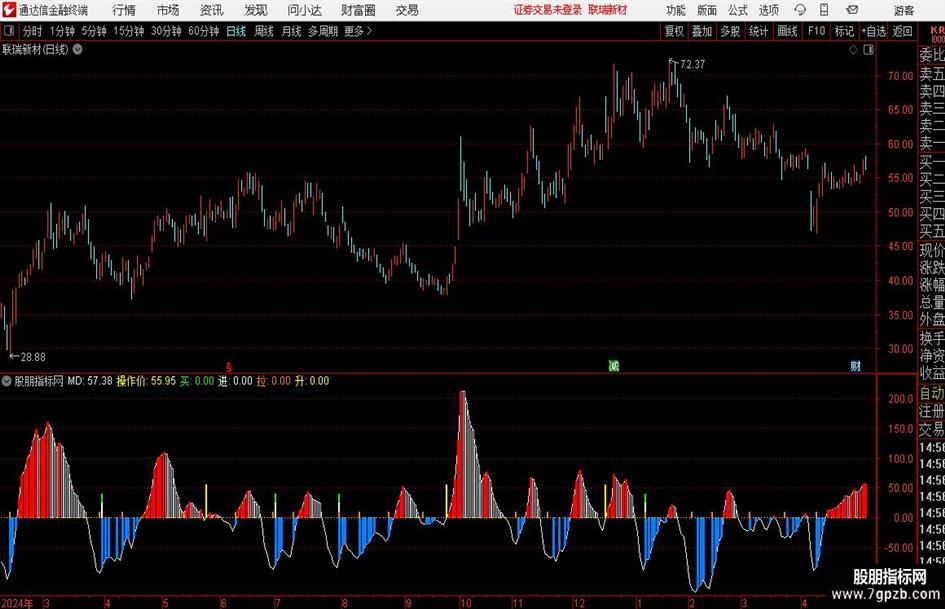Expand the 更多 periods chevron
This screenshot has height=609, width=945.
[369, 31]
